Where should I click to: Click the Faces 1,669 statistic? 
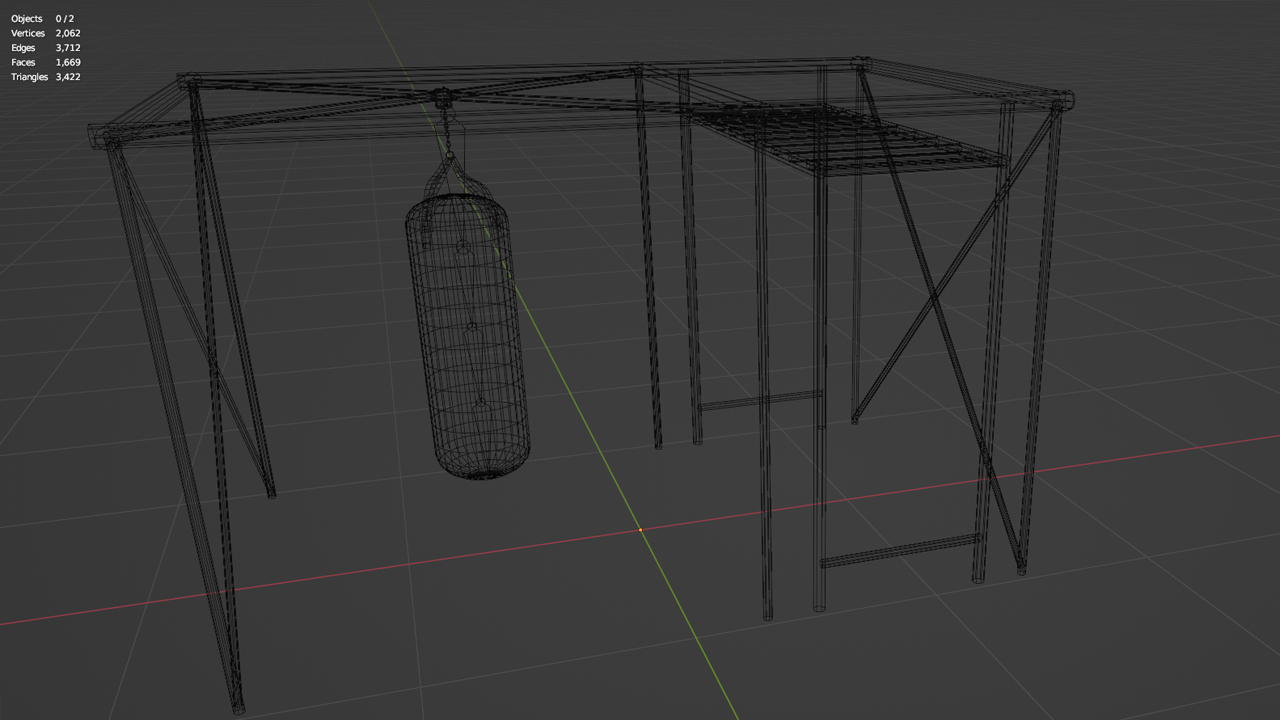pos(46,62)
